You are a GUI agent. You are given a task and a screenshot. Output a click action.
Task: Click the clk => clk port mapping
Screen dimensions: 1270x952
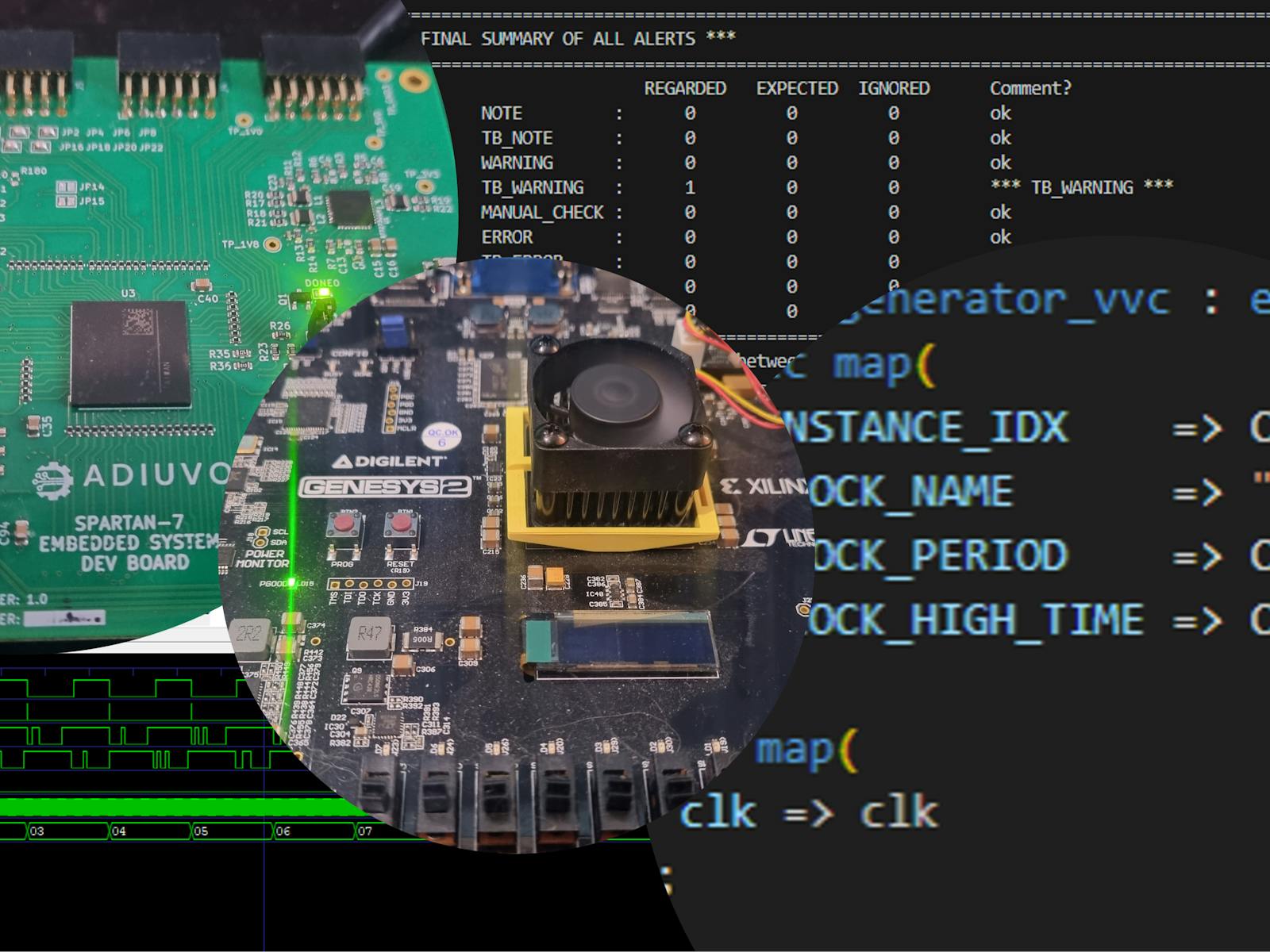click(x=808, y=812)
